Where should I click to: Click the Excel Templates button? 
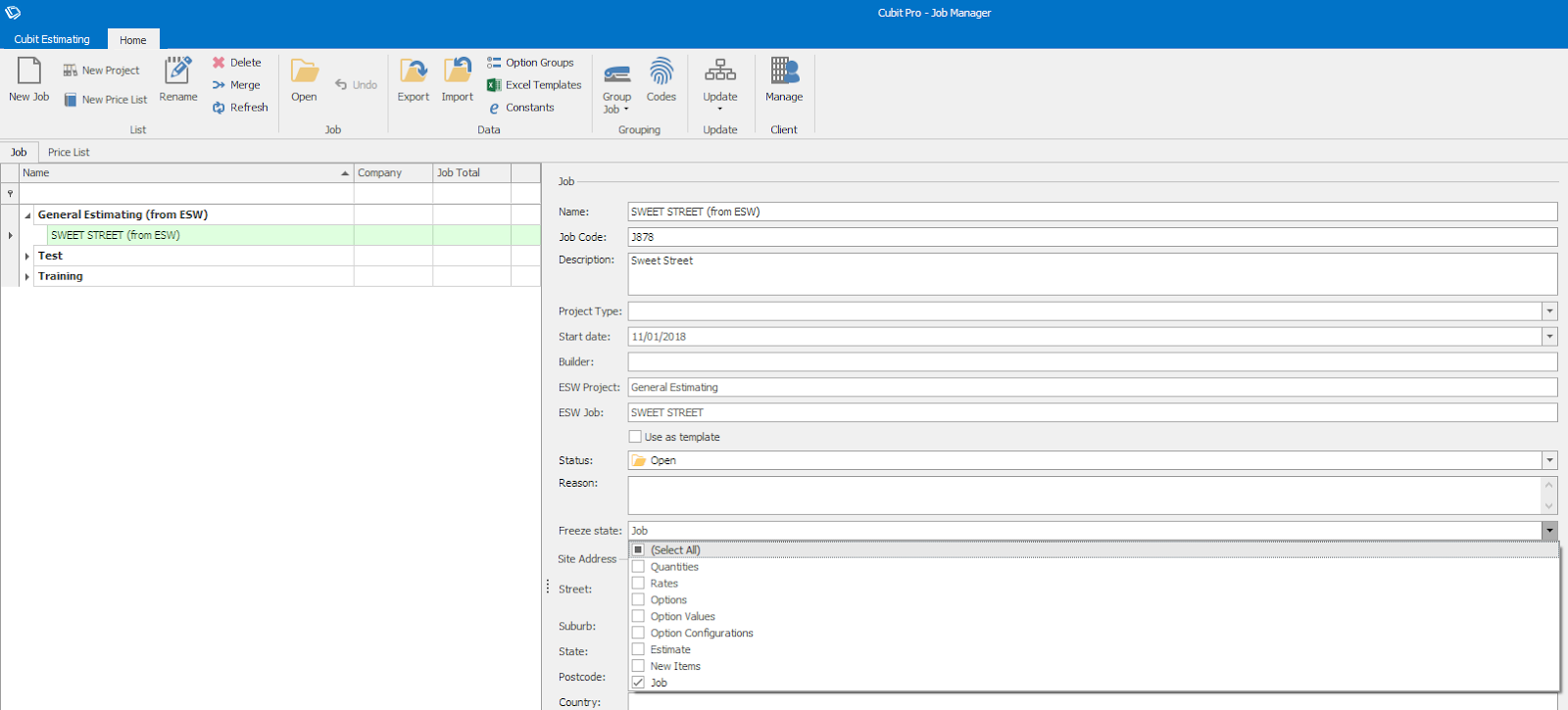coord(534,85)
